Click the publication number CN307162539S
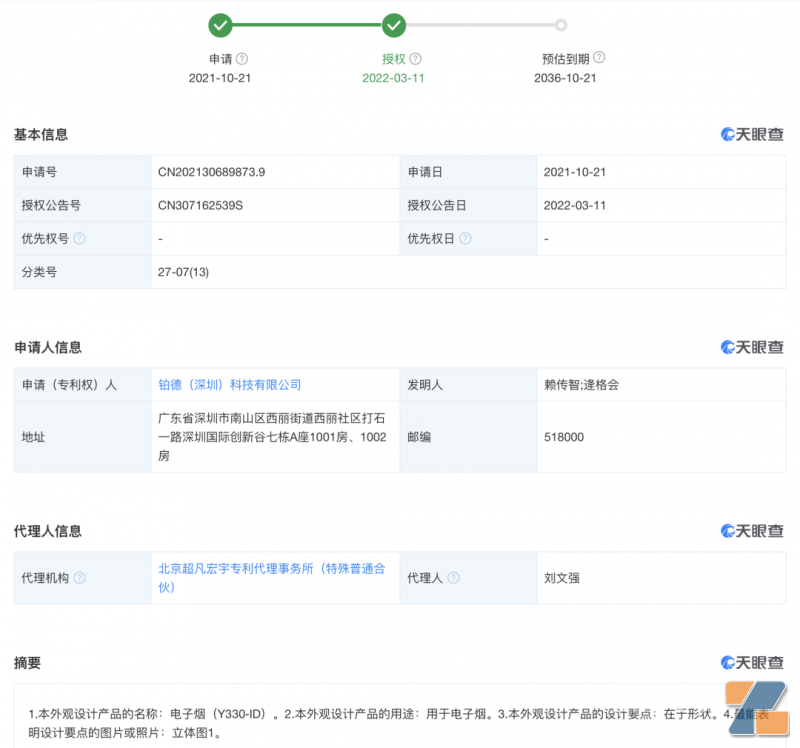This screenshot has width=800, height=748. (x=200, y=206)
